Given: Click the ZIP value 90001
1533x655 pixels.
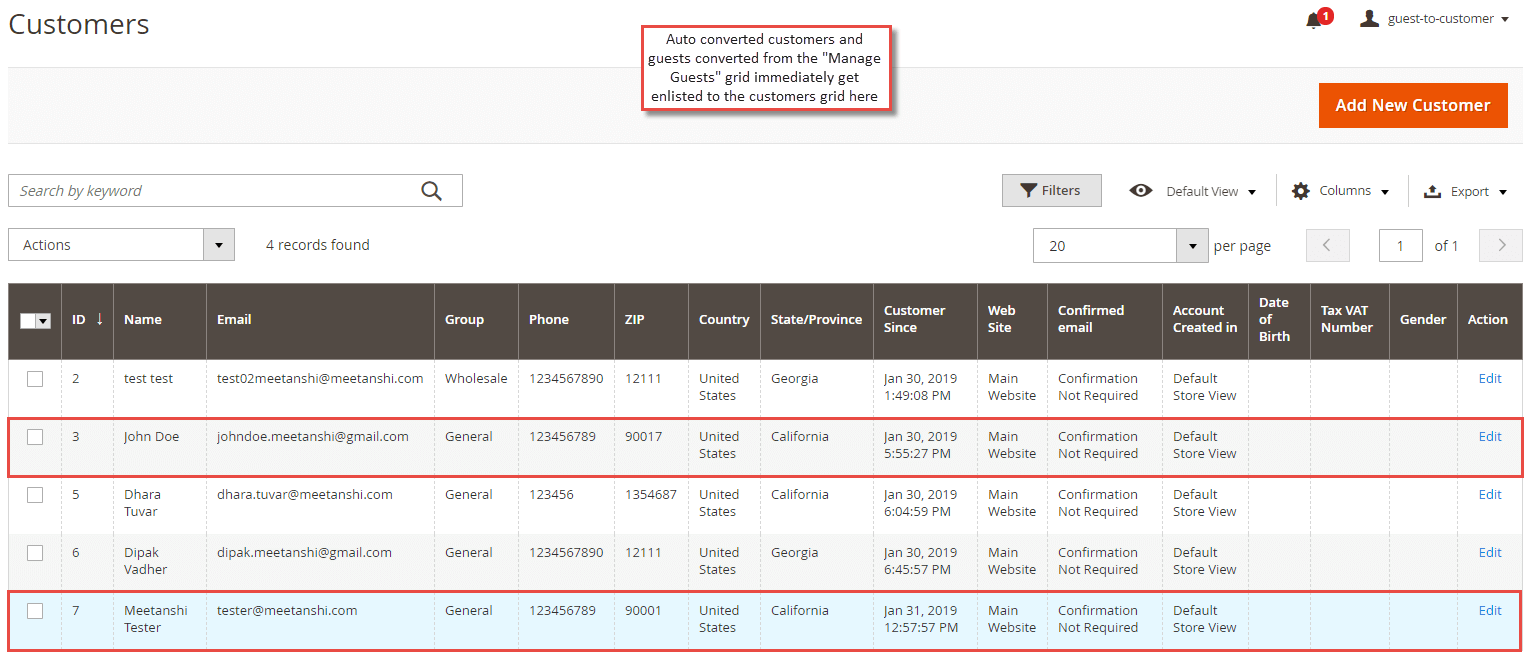Looking at the screenshot, I should 643,611.
